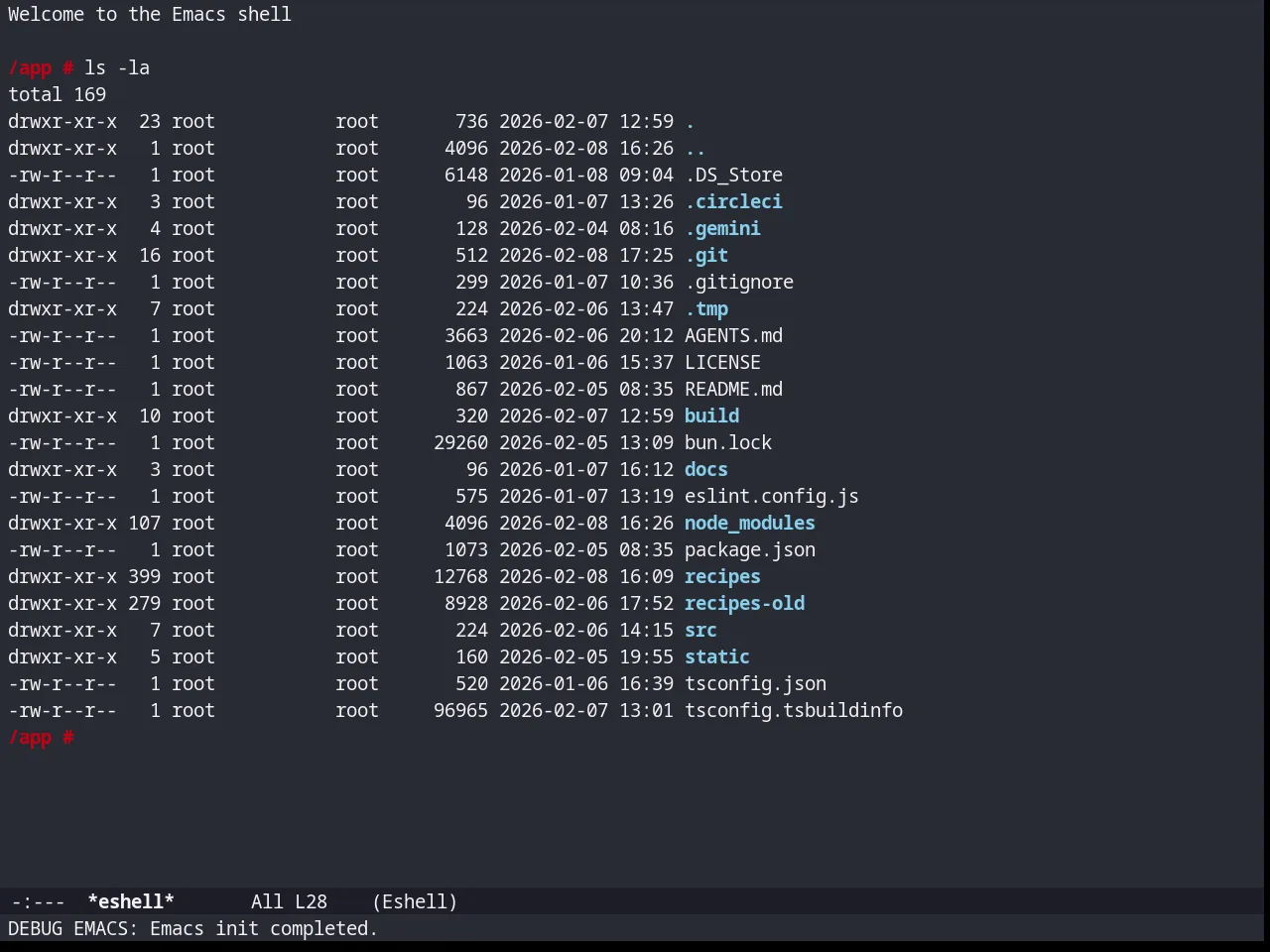Click the 'ls -la' command text
1270x952 pixels.
[x=117, y=67]
